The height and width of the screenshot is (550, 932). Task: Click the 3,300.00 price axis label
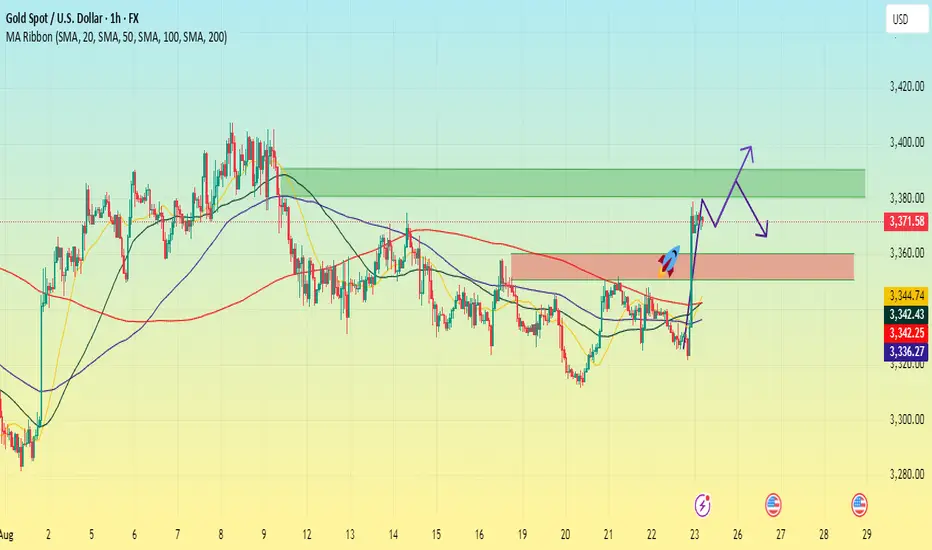pyautogui.click(x=906, y=420)
